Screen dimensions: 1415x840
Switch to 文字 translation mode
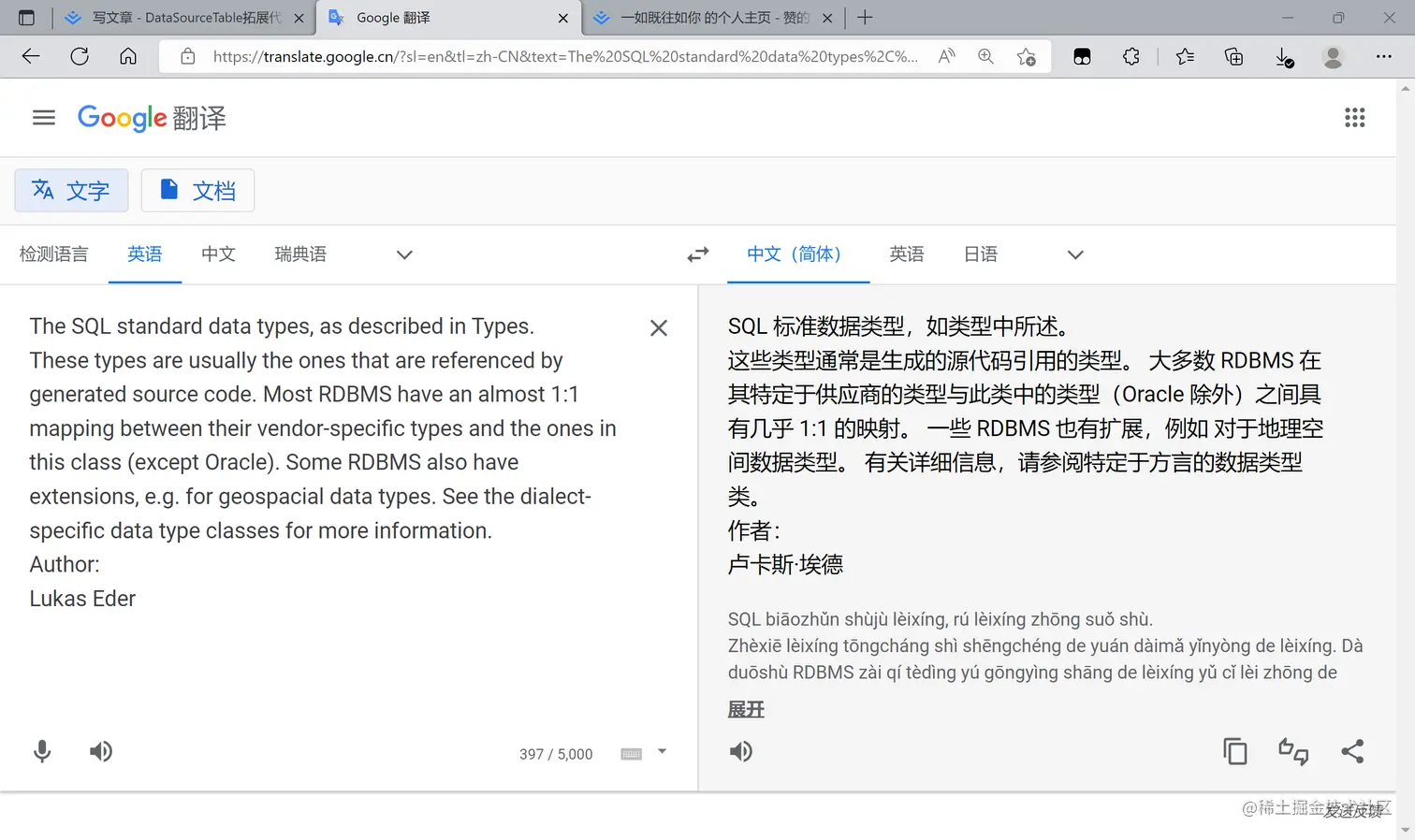click(x=71, y=191)
